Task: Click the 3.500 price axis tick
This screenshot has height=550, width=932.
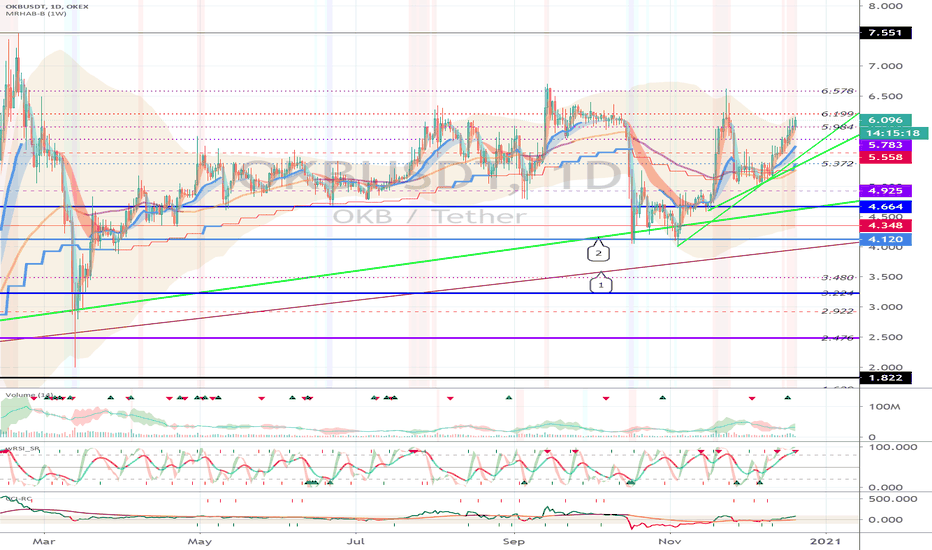Action: pyautogui.click(x=886, y=277)
